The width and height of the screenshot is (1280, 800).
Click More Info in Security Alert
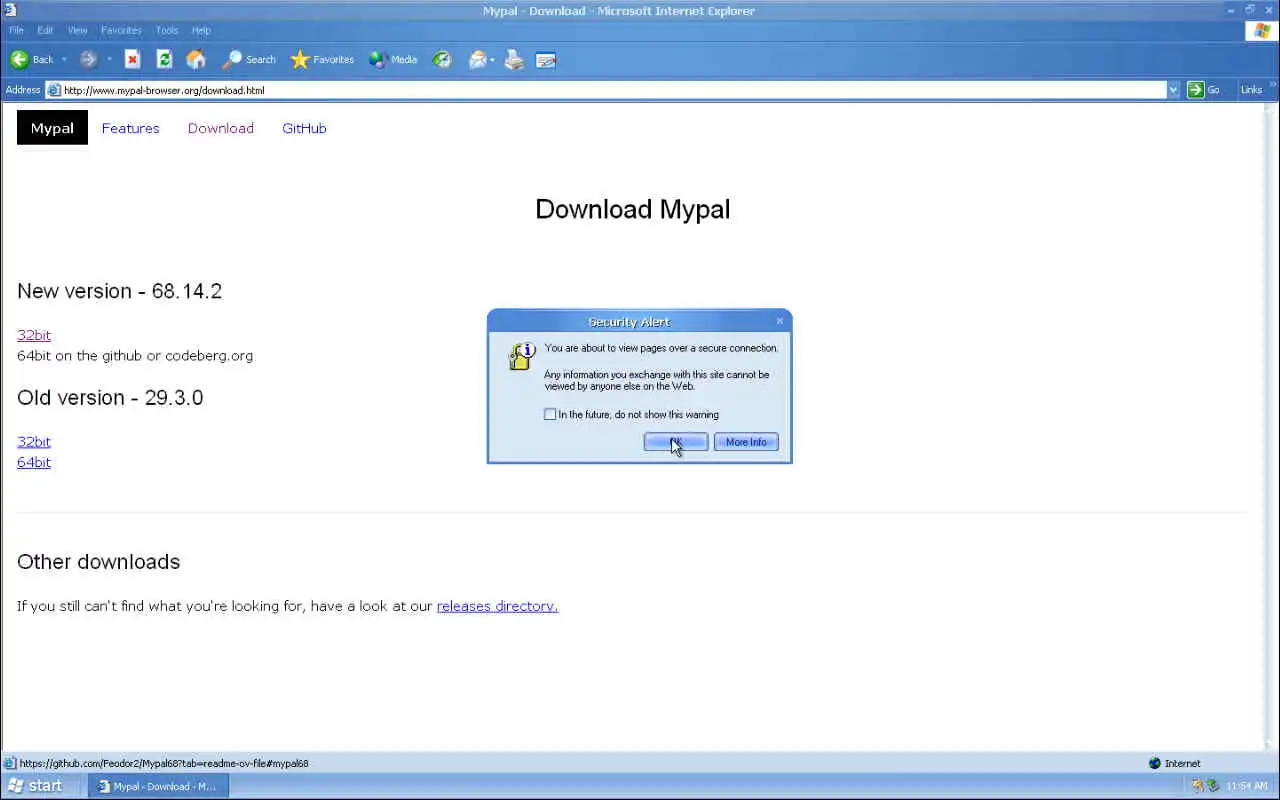pyautogui.click(x=746, y=442)
